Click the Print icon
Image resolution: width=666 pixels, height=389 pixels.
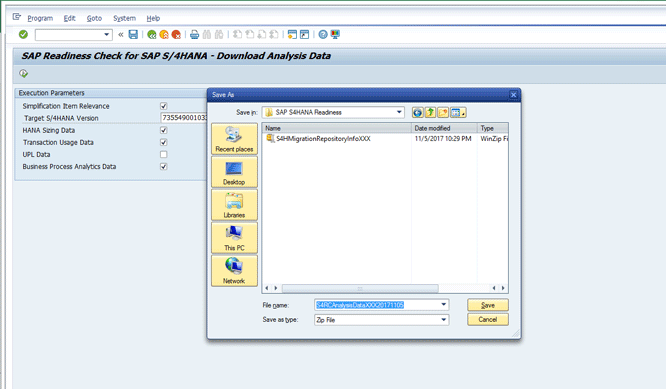(195, 35)
